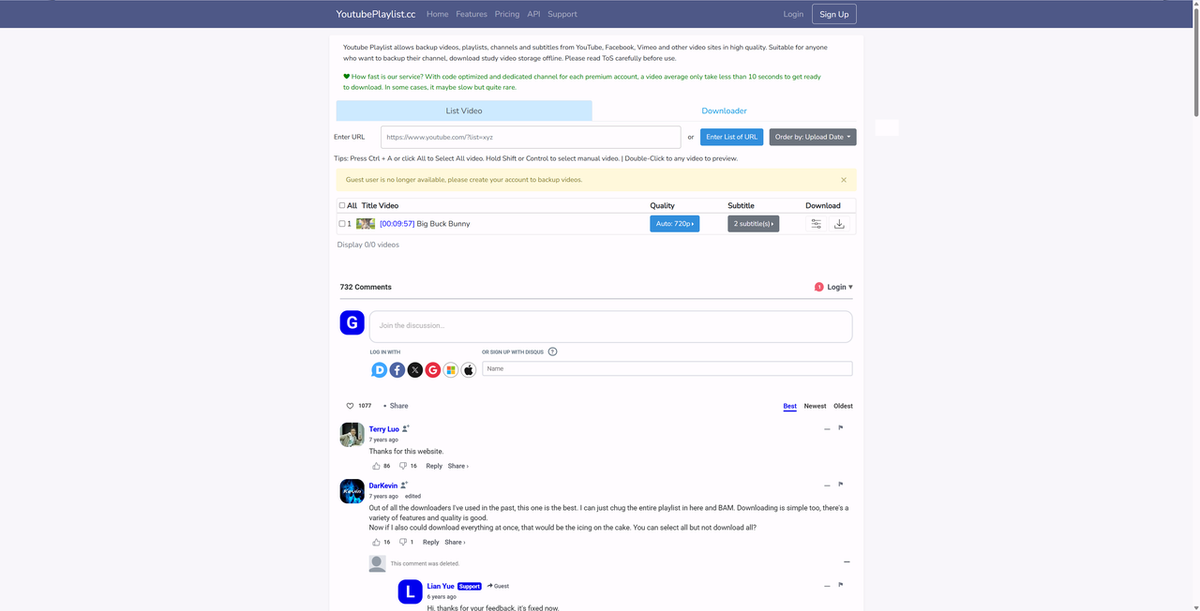Log in with the Disqus icon

click(379, 370)
